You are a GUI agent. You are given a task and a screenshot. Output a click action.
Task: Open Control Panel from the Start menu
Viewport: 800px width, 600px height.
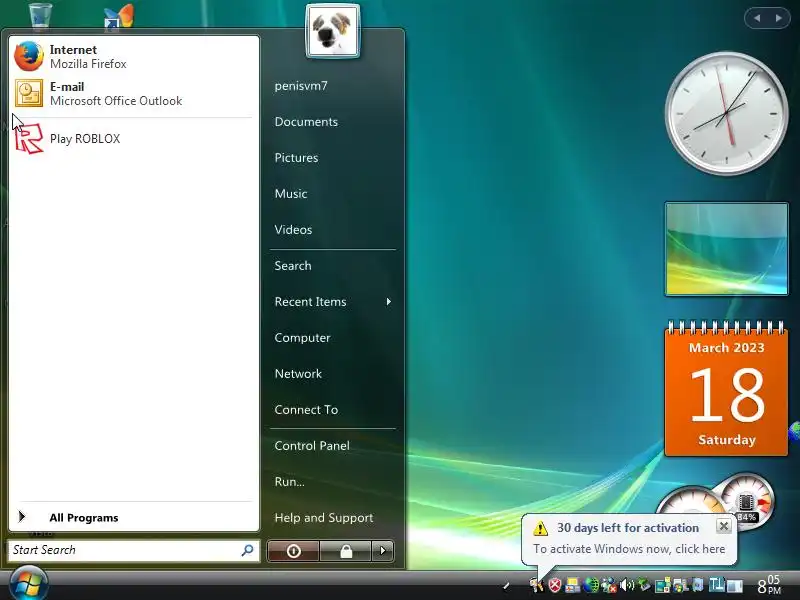[312, 445]
